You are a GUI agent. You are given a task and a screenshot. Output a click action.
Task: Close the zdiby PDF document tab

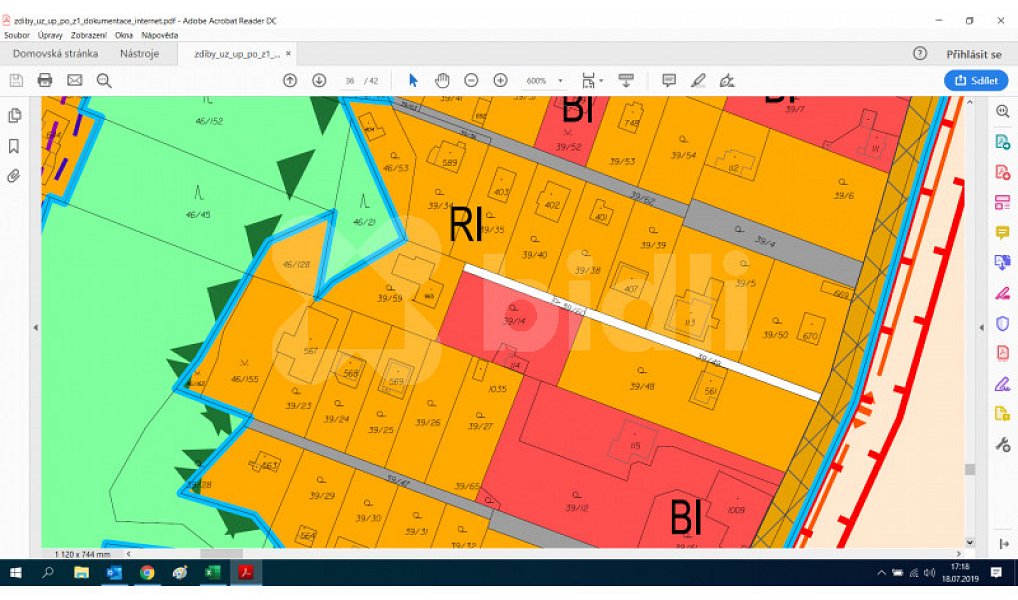click(x=288, y=54)
